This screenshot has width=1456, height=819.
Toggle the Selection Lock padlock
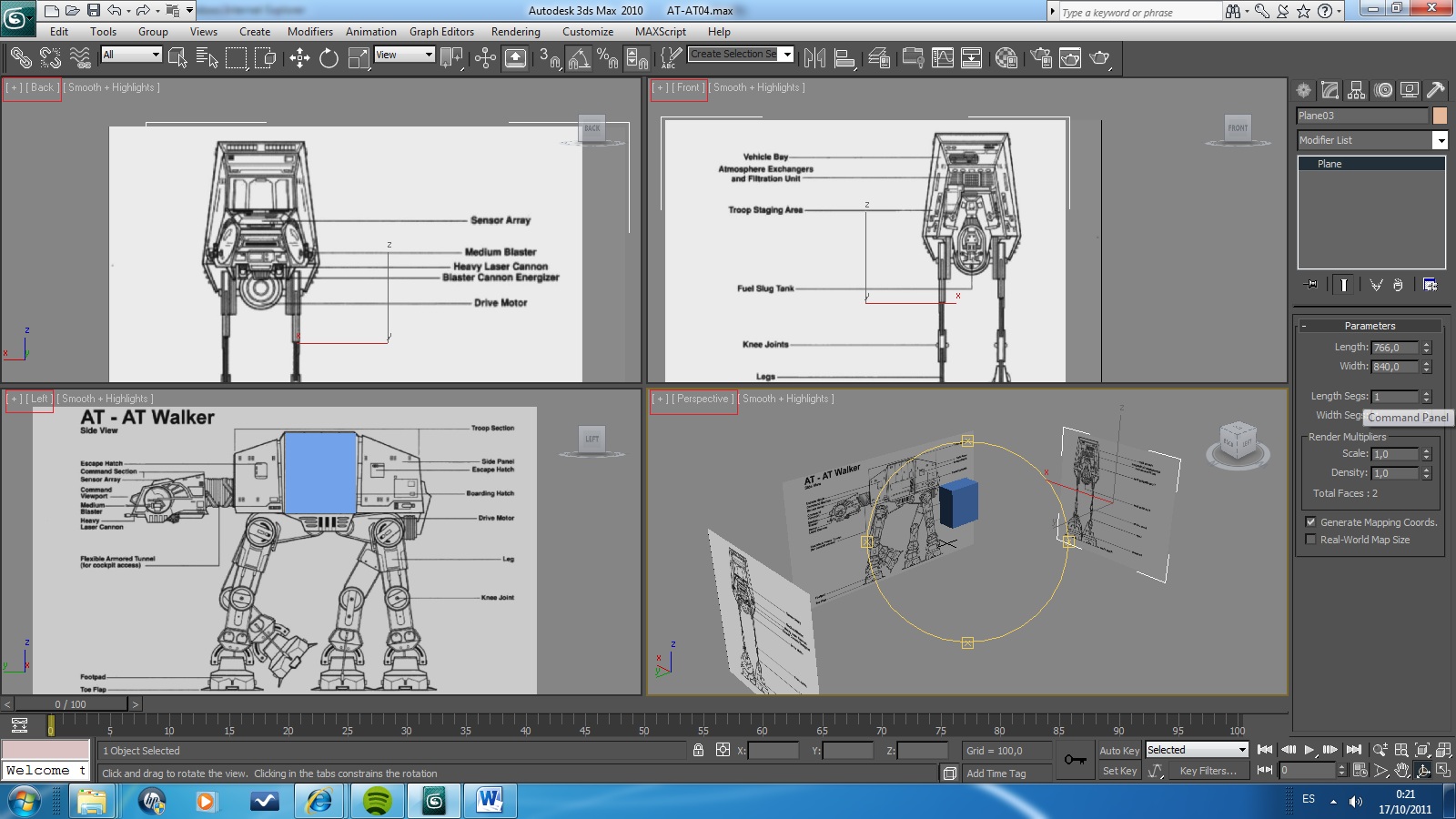pyautogui.click(x=698, y=750)
